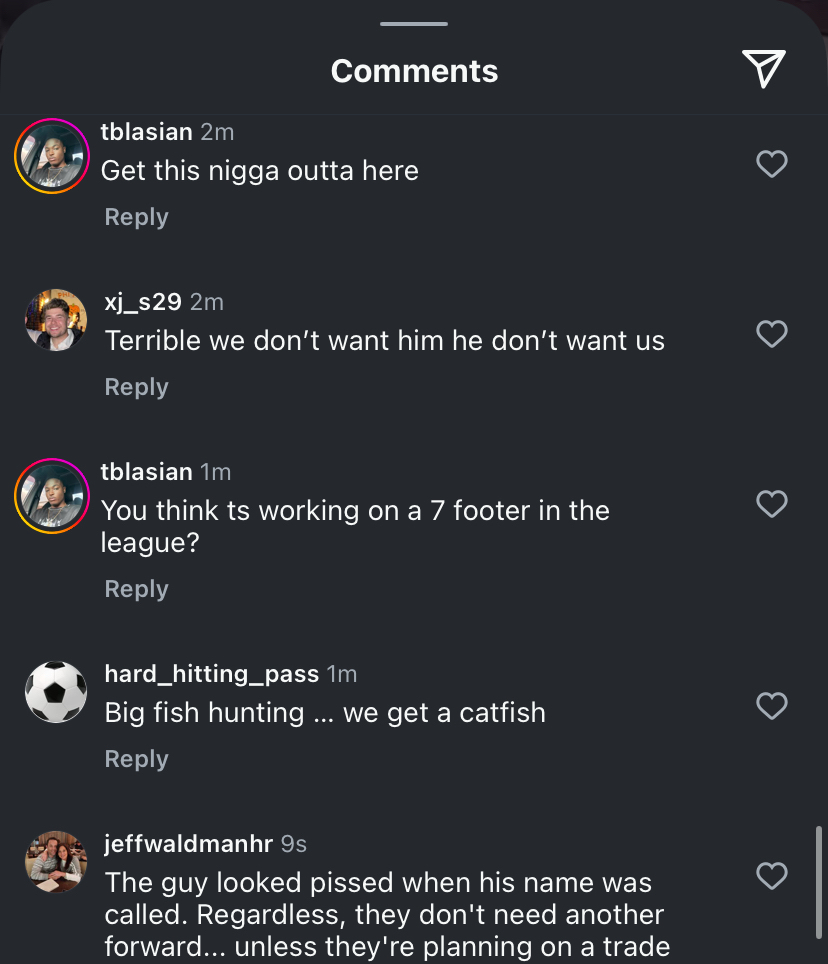
Task: Open tblasian avatar on second comment
Action: point(52,496)
